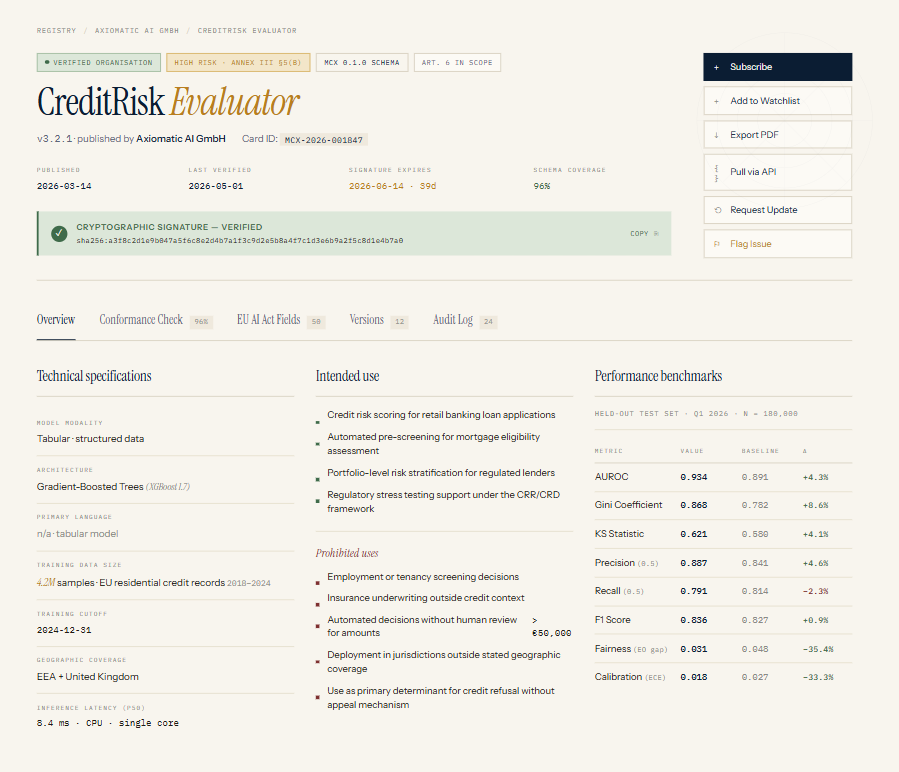This screenshot has width=899, height=772.
Task: Switch to the Versions tab
Action: click(378, 320)
